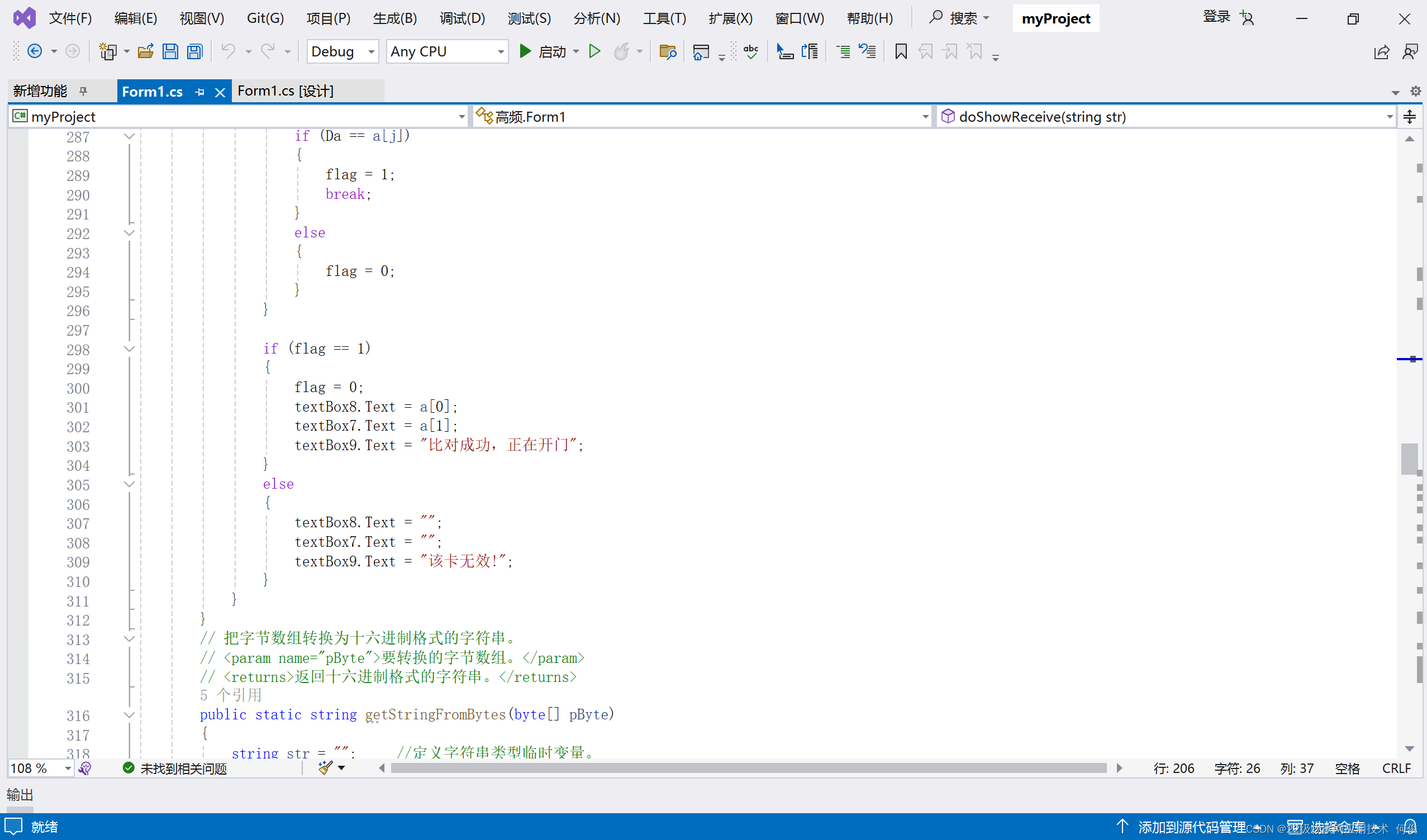The height and width of the screenshot is (840, 1427).
Task: Click the editor window settings gear icon
Action: pos(1416,91)
